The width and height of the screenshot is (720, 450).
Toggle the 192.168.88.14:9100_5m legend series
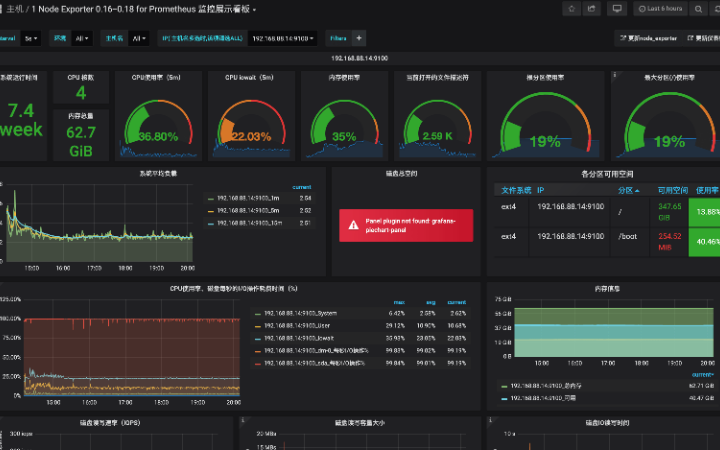click(248, 211)
